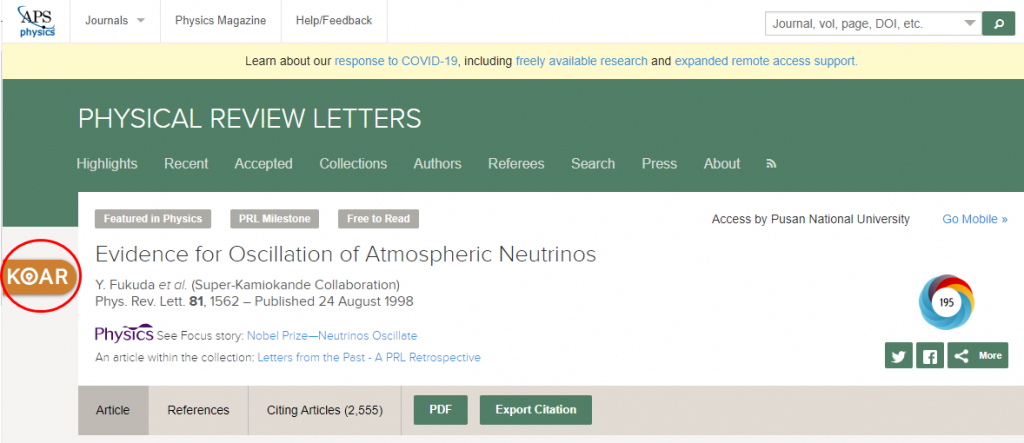The height and width of the screenshot is (443, 1024).
Task: Switch to the Citing Articles tab
Action: click(x=325, y=410)
